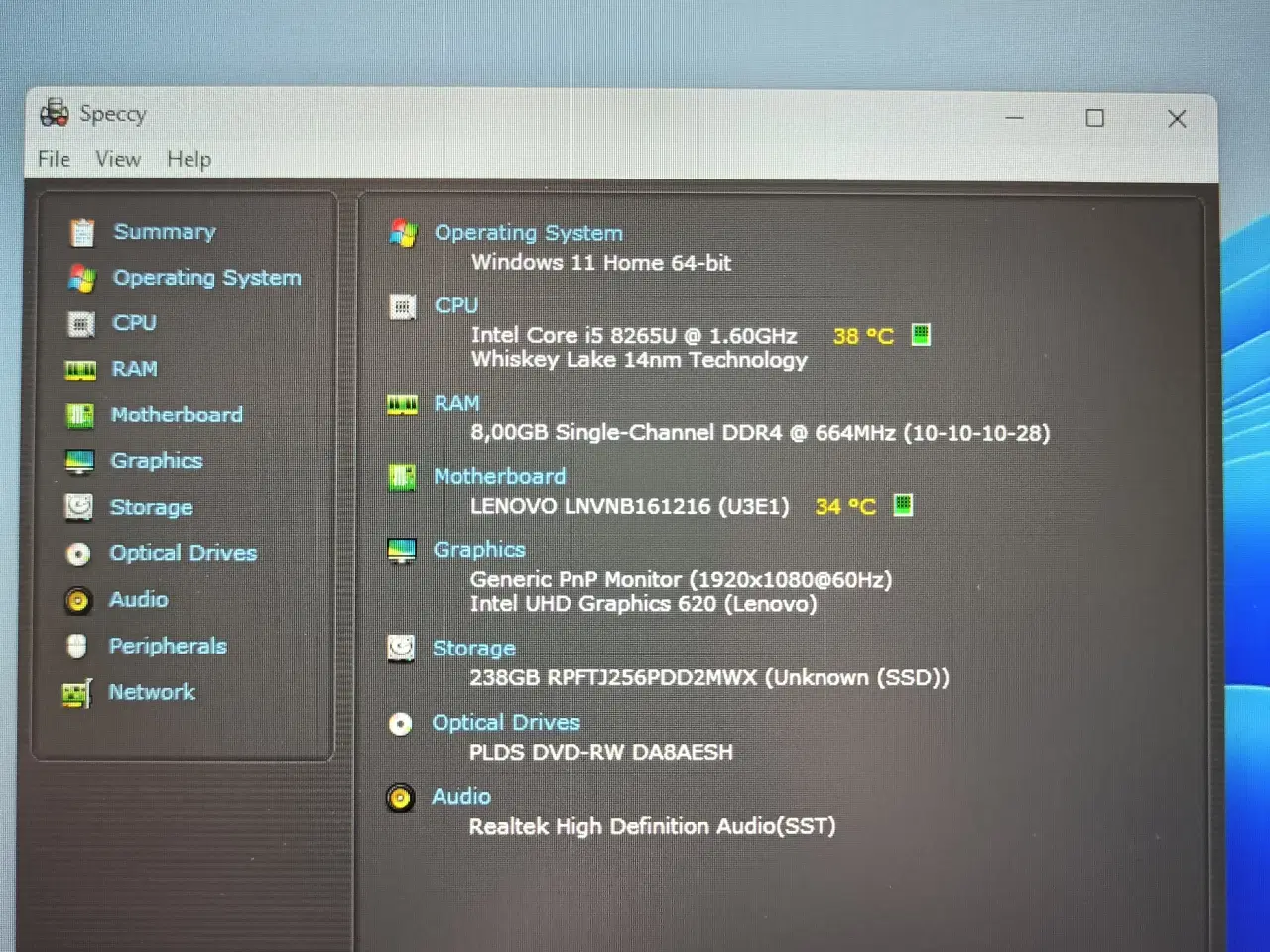Click the RAM memory icon in the sidebar
The width and height of the screenshot is (1270, 952).
pyautogui.click(x=80, y=369)
